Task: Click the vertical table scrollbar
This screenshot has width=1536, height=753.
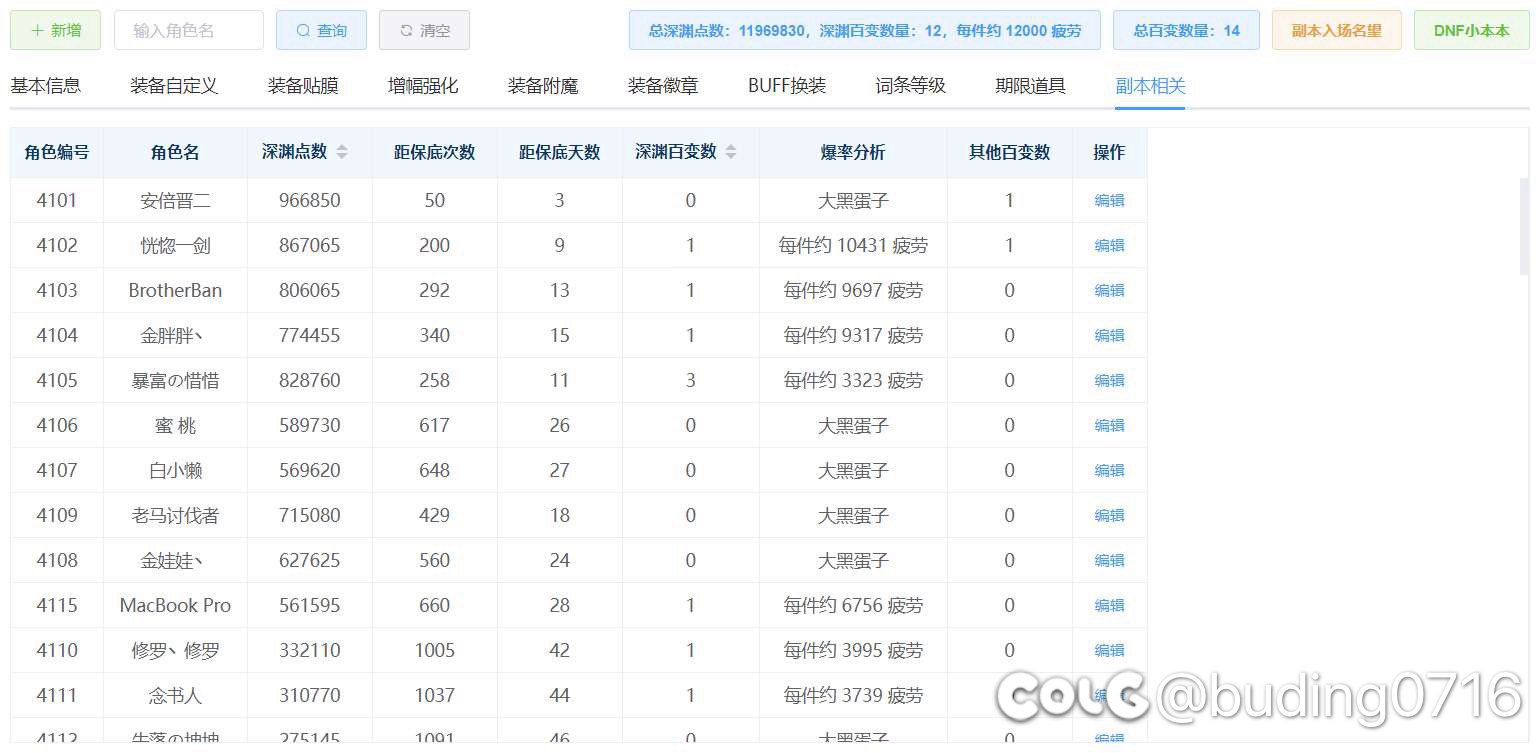Action: tap(1524, 225)
